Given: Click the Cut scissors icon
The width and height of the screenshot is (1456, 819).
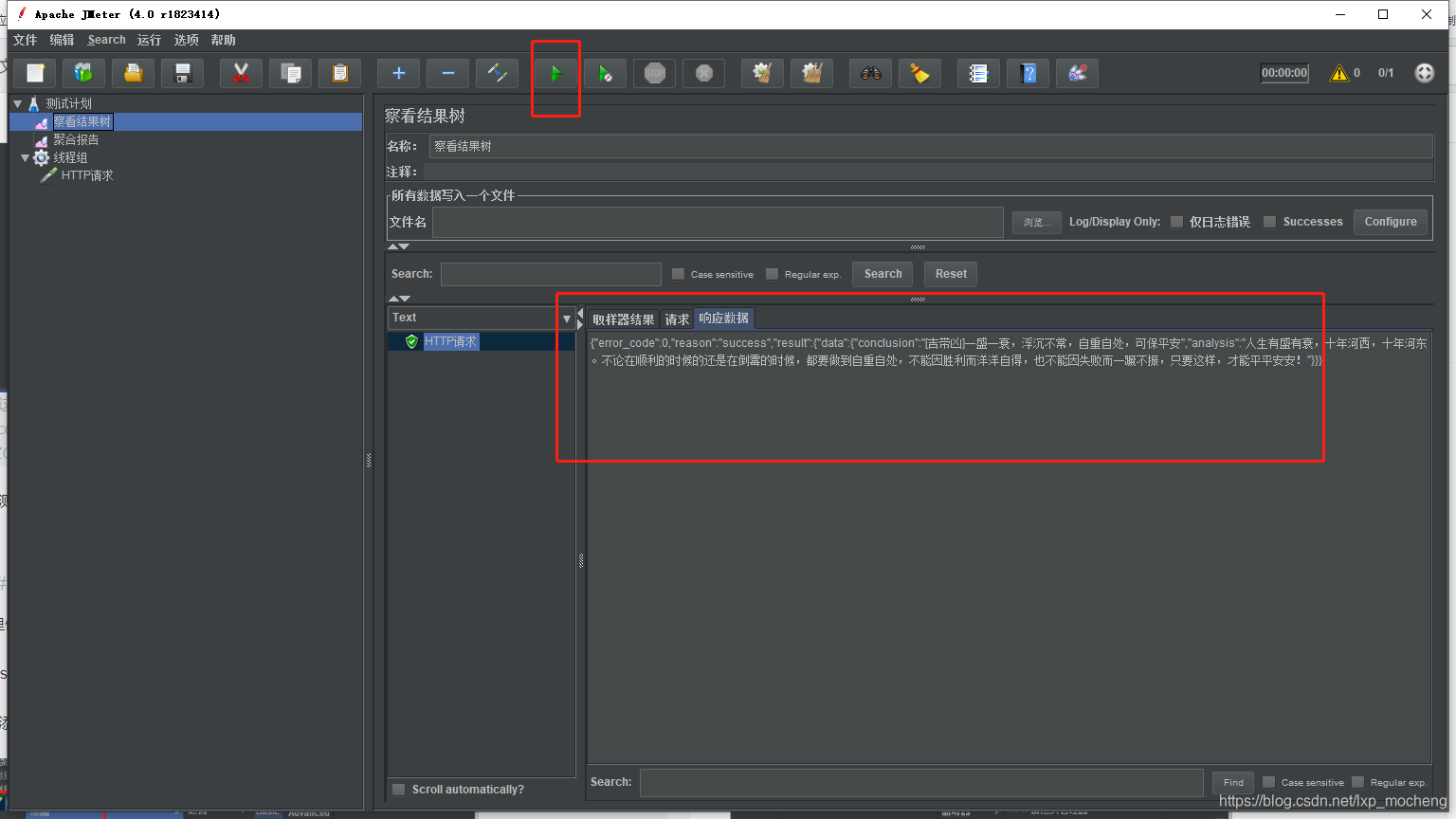Looking at the screenshot, I should click(x=241, y=73).
